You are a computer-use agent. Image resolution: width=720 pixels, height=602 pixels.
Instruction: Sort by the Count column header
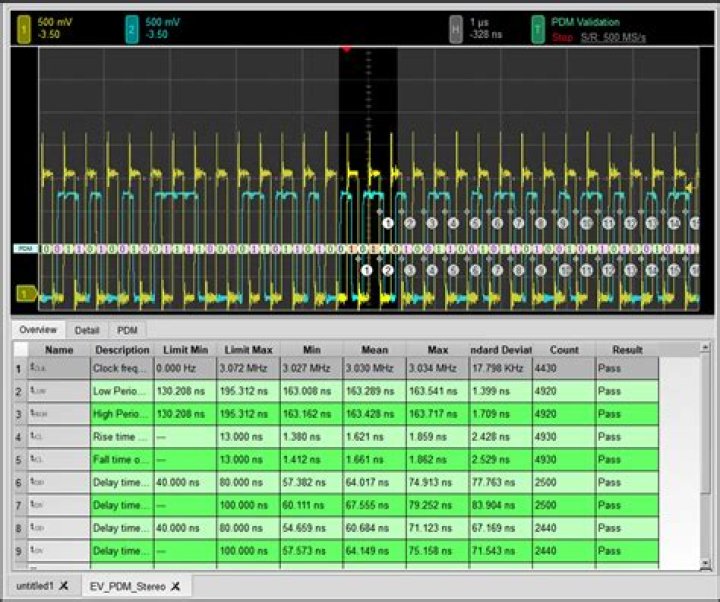564,350
